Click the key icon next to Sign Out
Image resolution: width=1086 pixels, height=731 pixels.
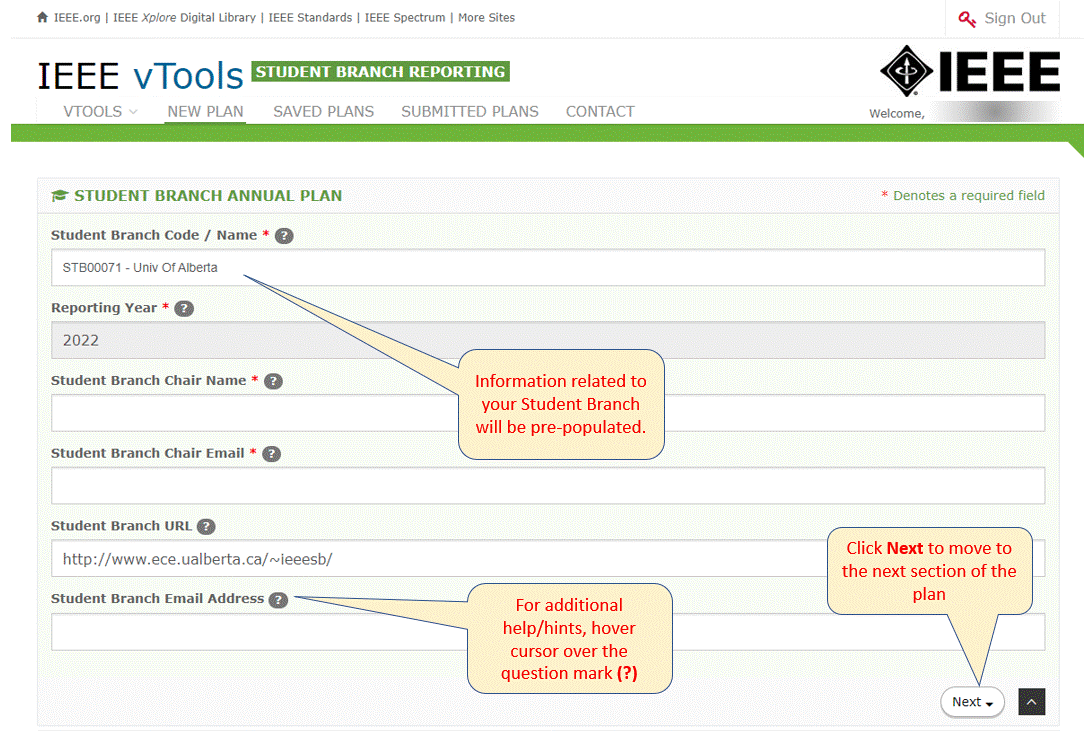967,19
